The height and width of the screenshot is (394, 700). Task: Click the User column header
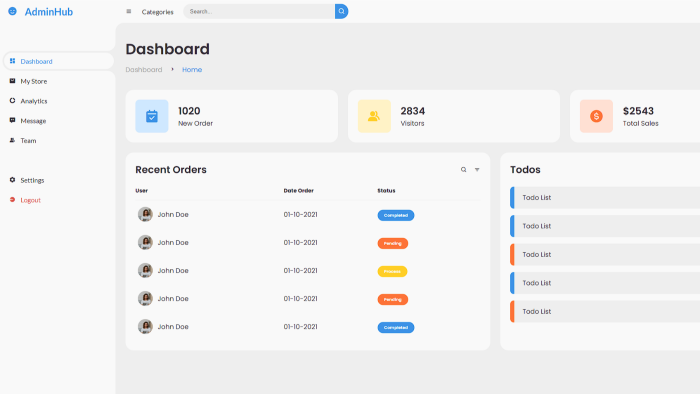(x=142, y=191)
